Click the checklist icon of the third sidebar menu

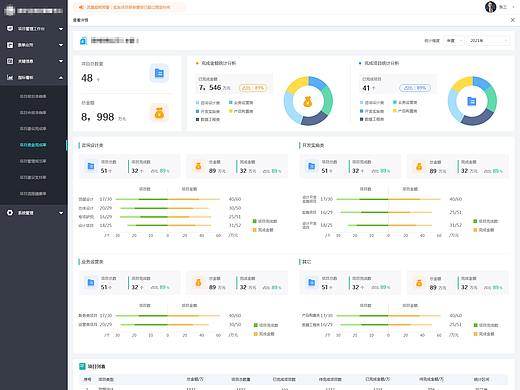[10, 61]
